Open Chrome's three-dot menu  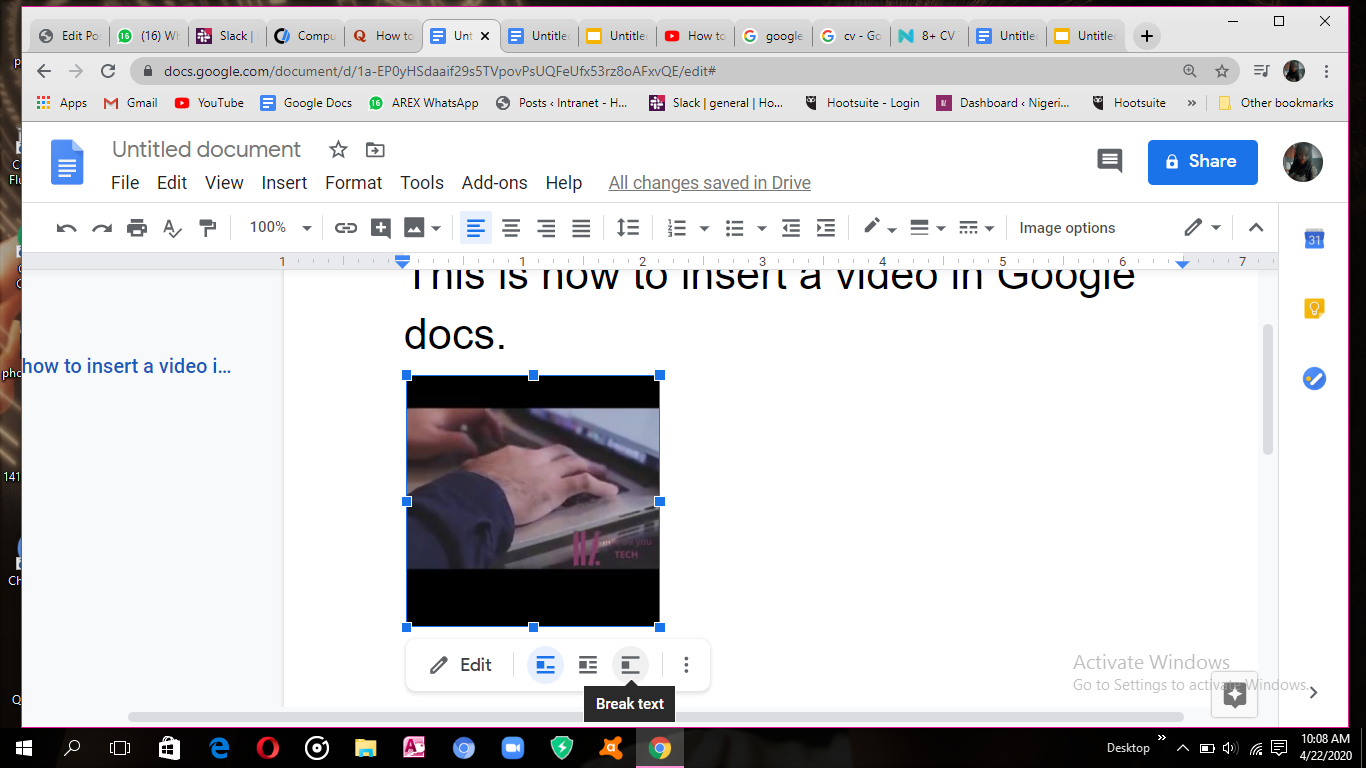[x=1327, y=71]
